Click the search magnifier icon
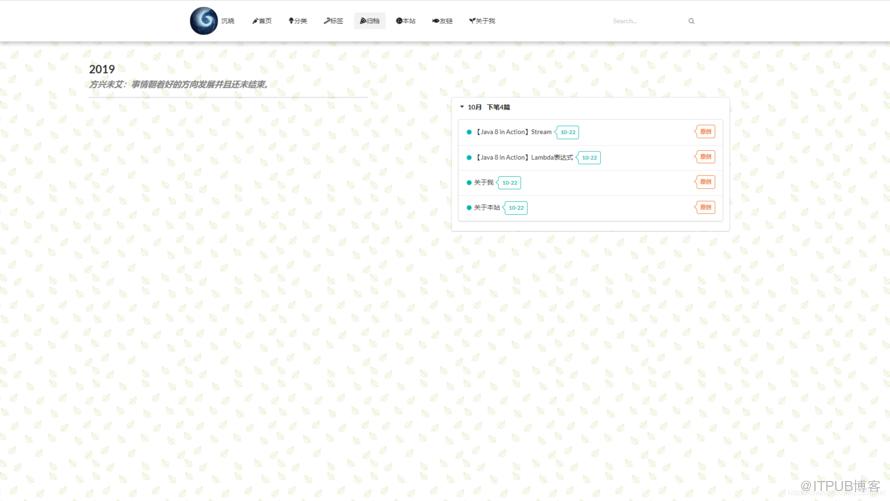The image size is (890, 501). (691, 21)
